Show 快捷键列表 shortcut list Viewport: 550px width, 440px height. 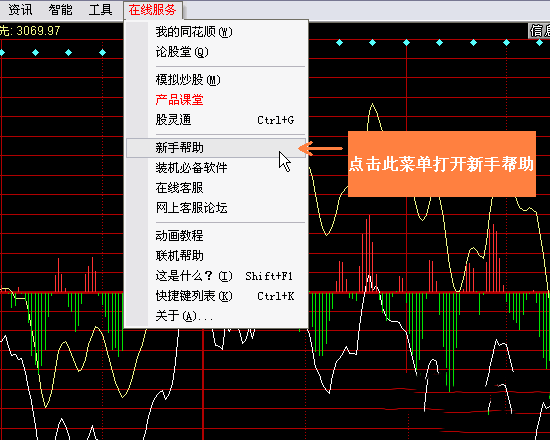(x=216, y=296)
